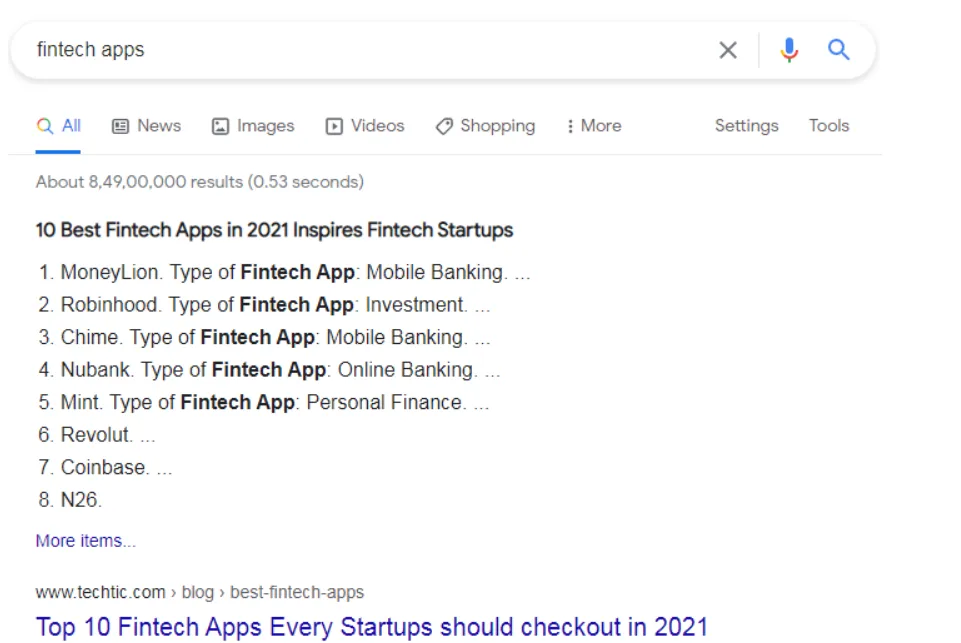Click the featured snippet heading text
Image resolution: width=961 pixels, height=643 pixels.
point(274,230)
